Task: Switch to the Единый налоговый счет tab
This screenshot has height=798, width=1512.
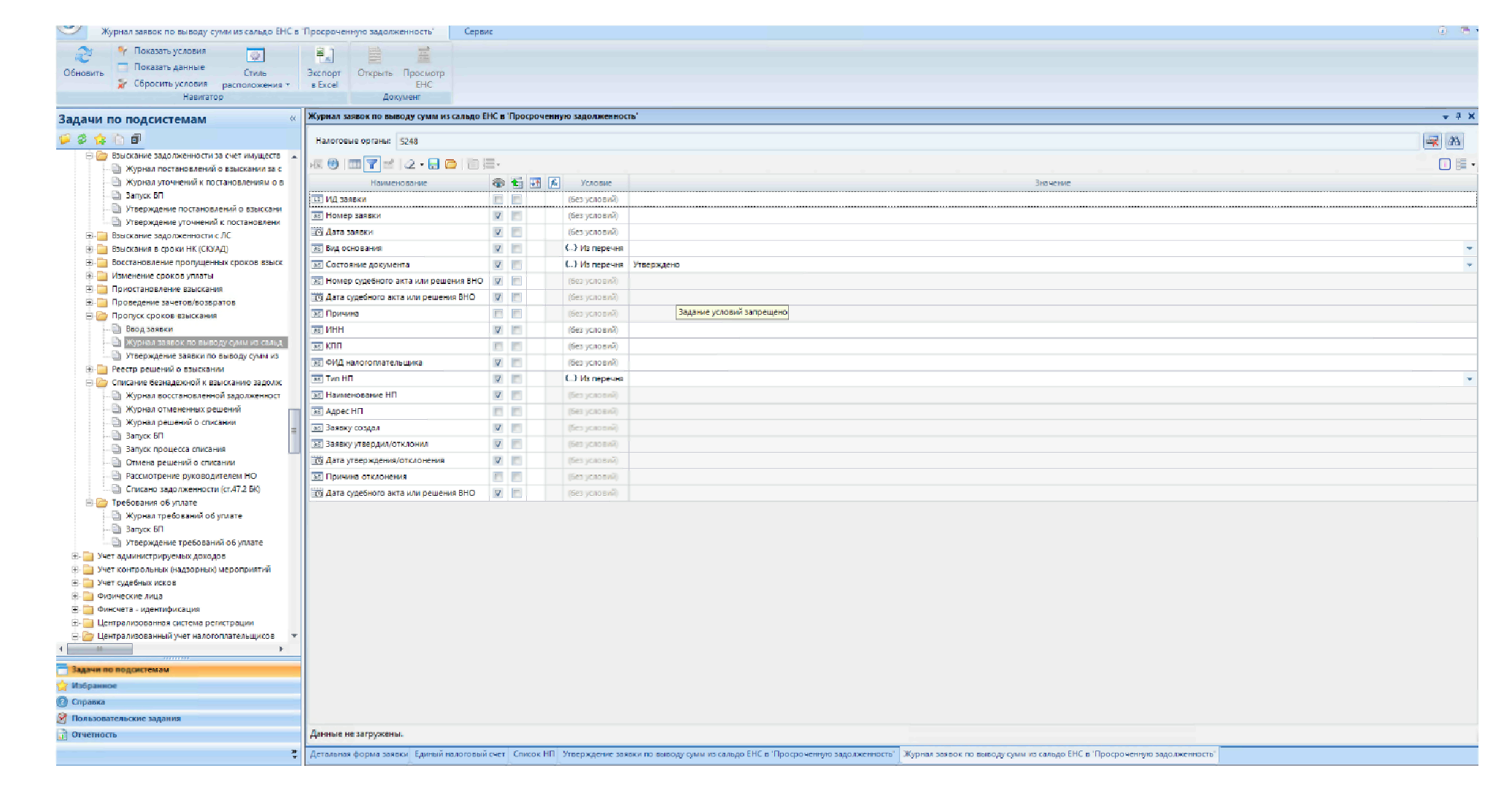Action: (x=460, y=754)
